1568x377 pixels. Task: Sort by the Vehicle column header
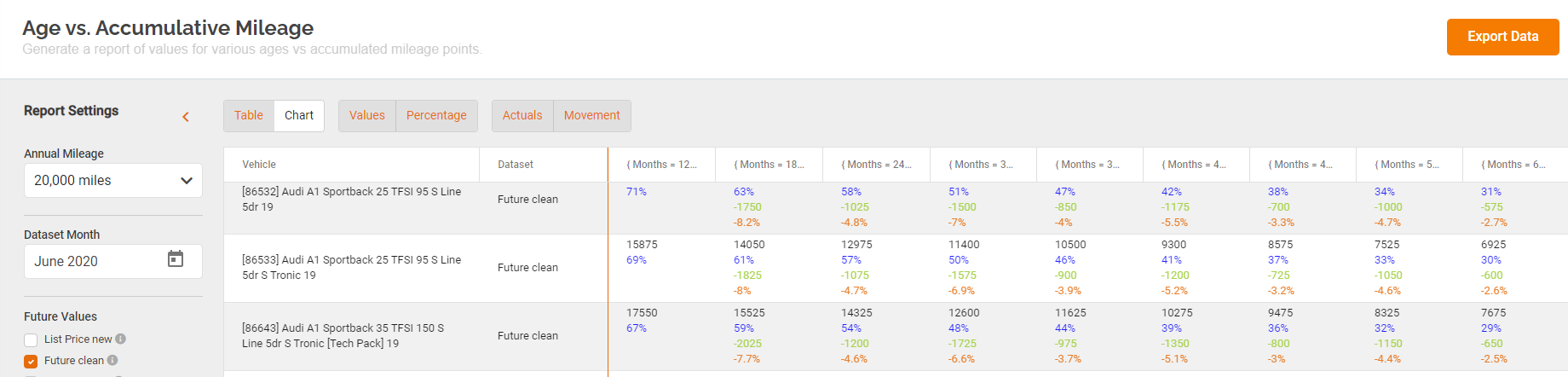[259, 165]
